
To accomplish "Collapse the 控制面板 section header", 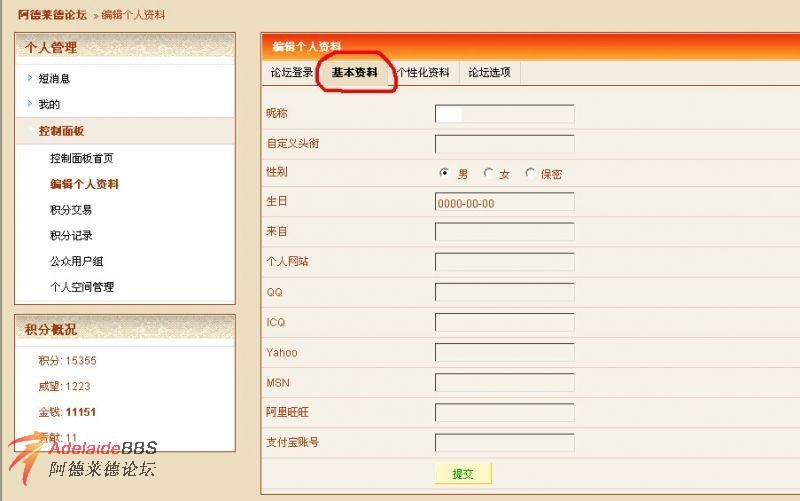I will 61,131.
